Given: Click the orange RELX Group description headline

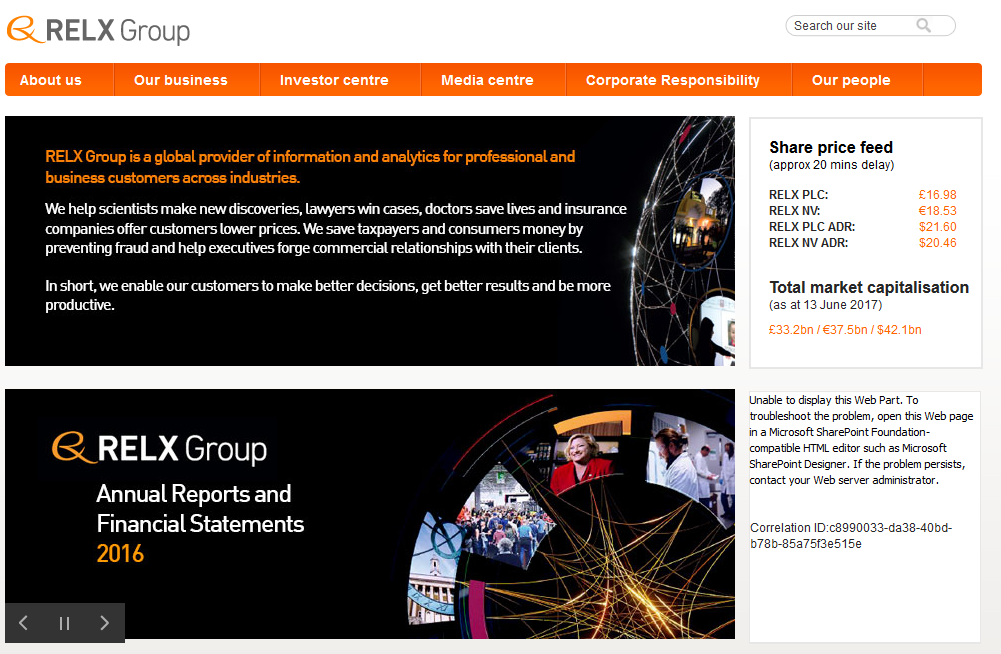Looking at the screenshot, I should pos(310,167).
